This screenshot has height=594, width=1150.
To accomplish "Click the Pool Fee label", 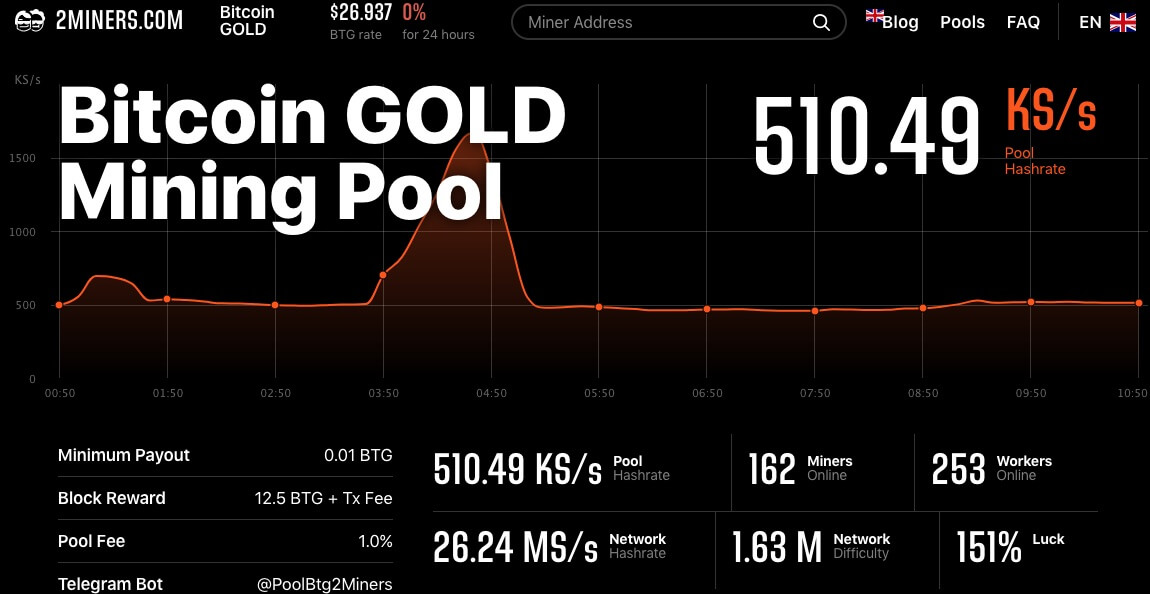I will pyautogui.click(x=92, y=541).
